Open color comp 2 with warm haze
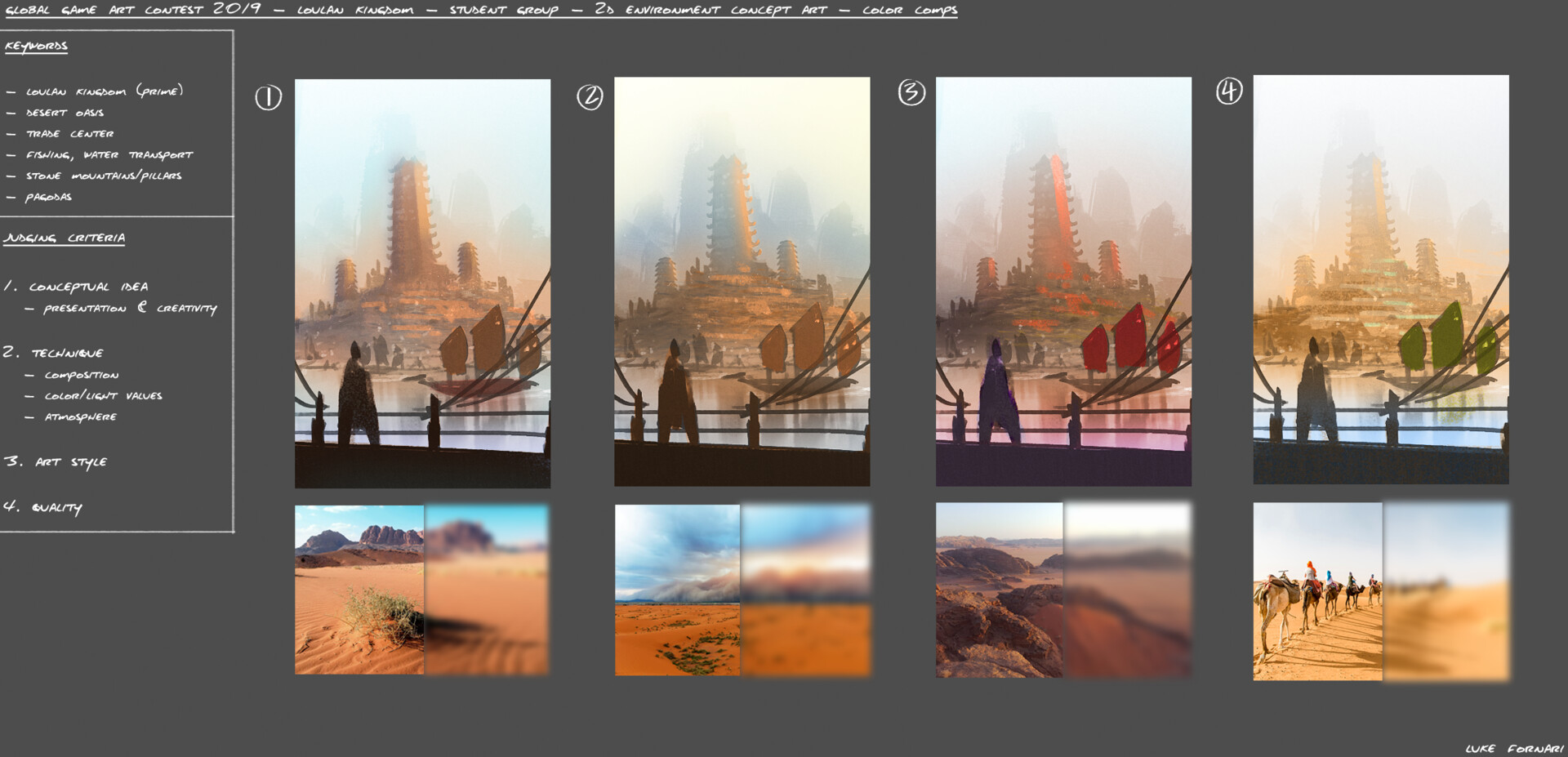 (742, 282)
